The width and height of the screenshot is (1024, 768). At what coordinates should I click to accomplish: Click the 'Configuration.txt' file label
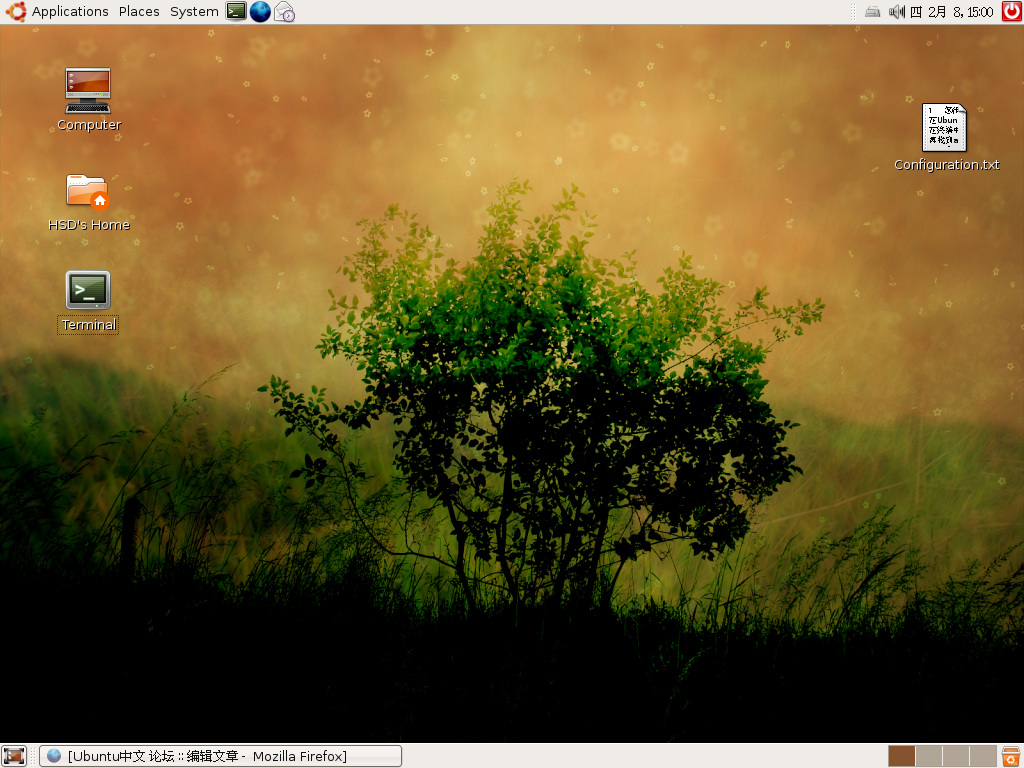coord(946,165)
